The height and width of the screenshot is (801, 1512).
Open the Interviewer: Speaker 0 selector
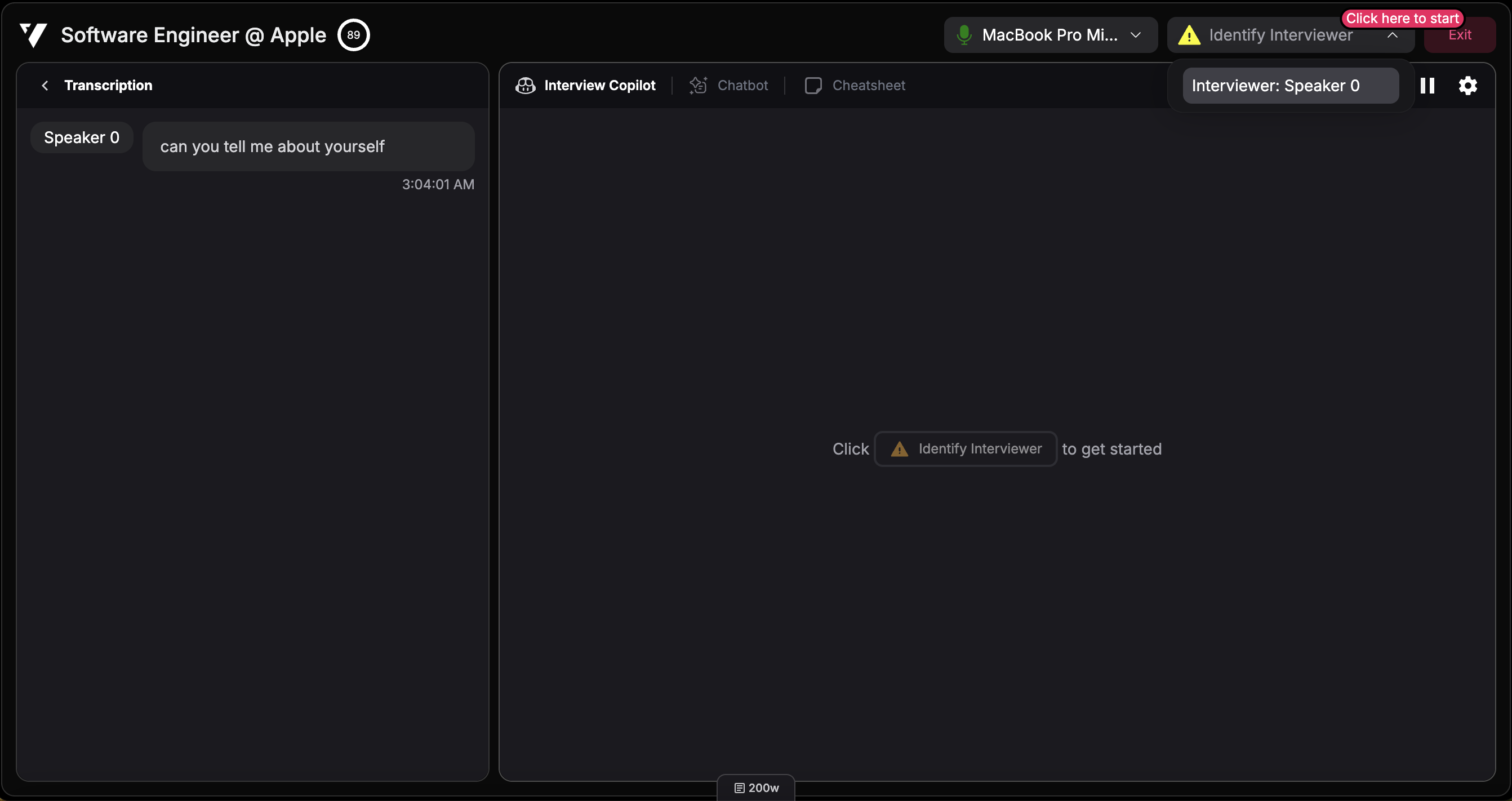click(x=1289, y=85)
